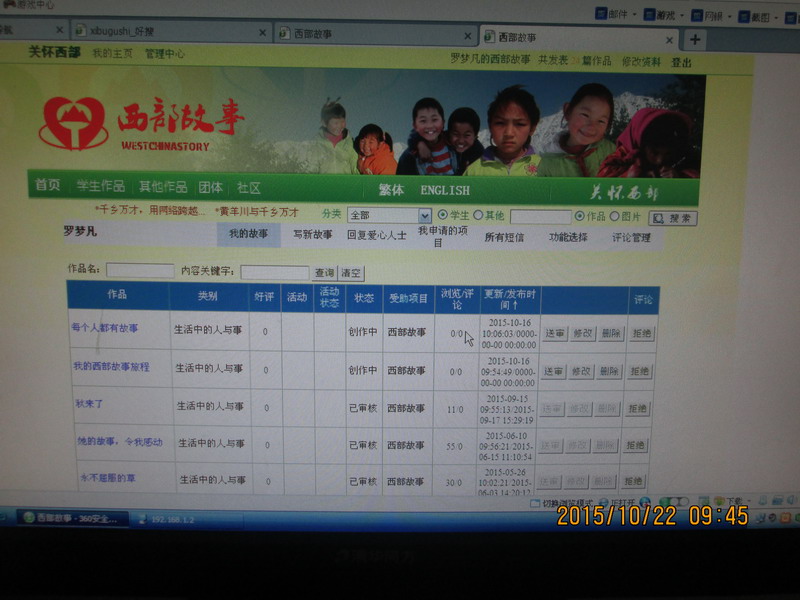Click the 网银 toolbar icon
This screenshot has height=600, width=800.
pos(706,16)
